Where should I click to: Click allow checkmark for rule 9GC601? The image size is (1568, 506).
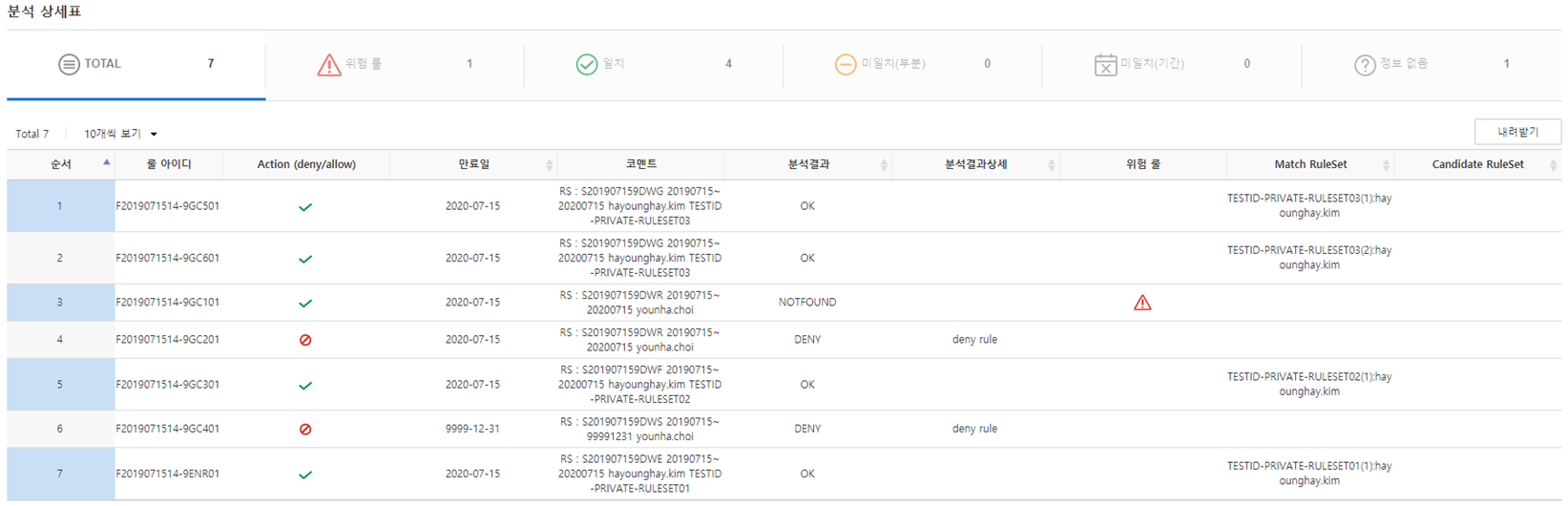pyautogui.click(x=305, y=259)
